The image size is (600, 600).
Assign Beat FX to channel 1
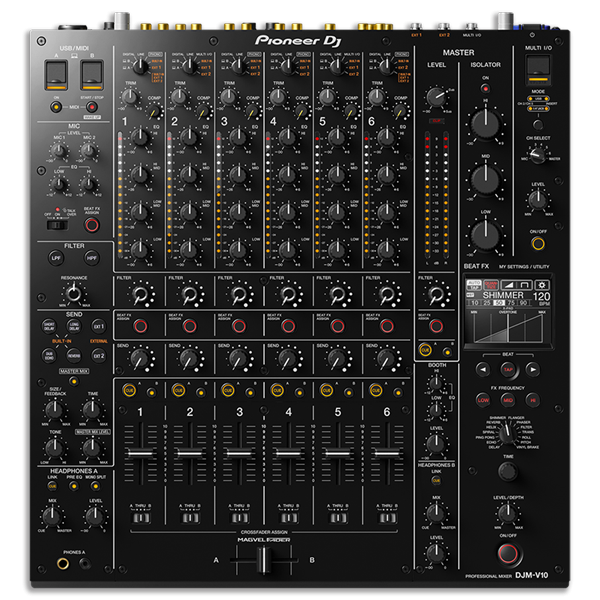(x=140, y=326)
